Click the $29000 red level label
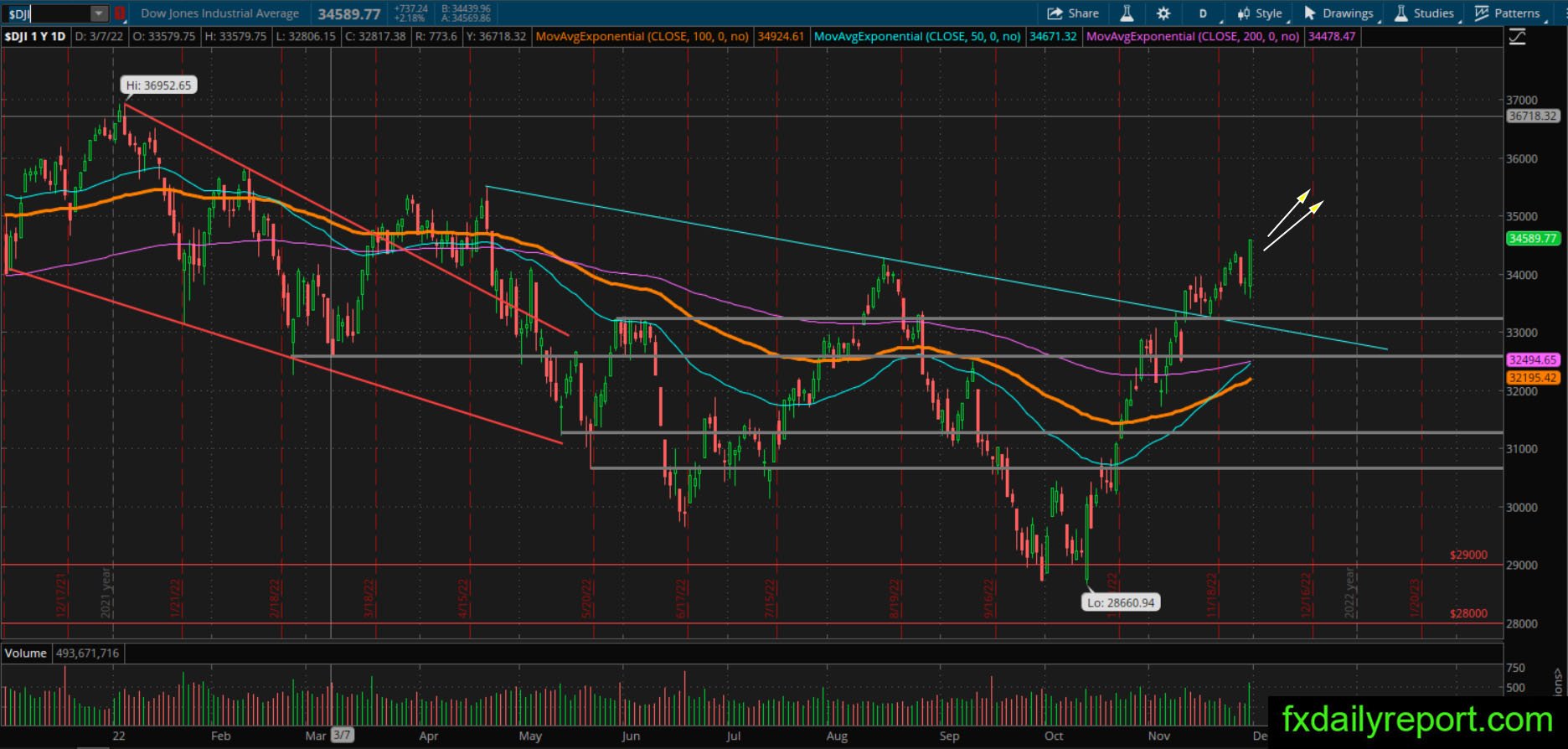The height and width of the screenshot is (749, 1568). click(x=1468, y=555)
